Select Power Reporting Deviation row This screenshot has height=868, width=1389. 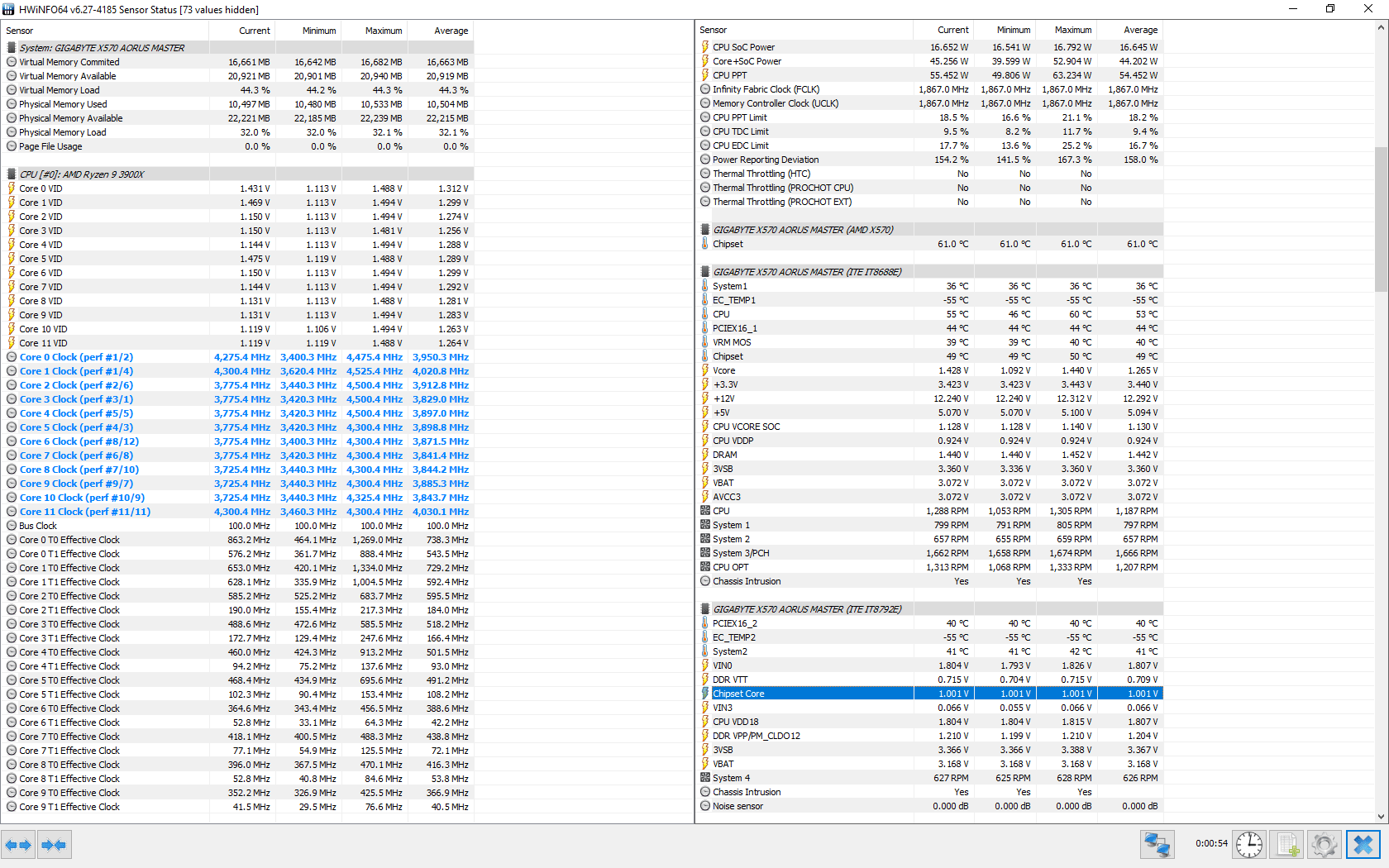coord(930,160)
